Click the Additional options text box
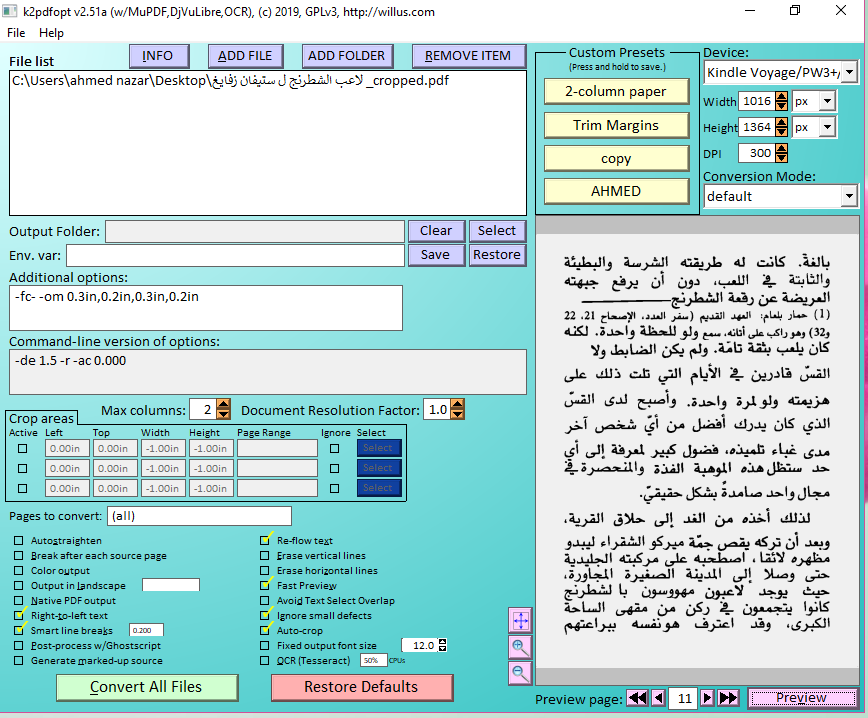Viewport: 868px width, 718px height. pyautogui.click(x=206, y=308)
